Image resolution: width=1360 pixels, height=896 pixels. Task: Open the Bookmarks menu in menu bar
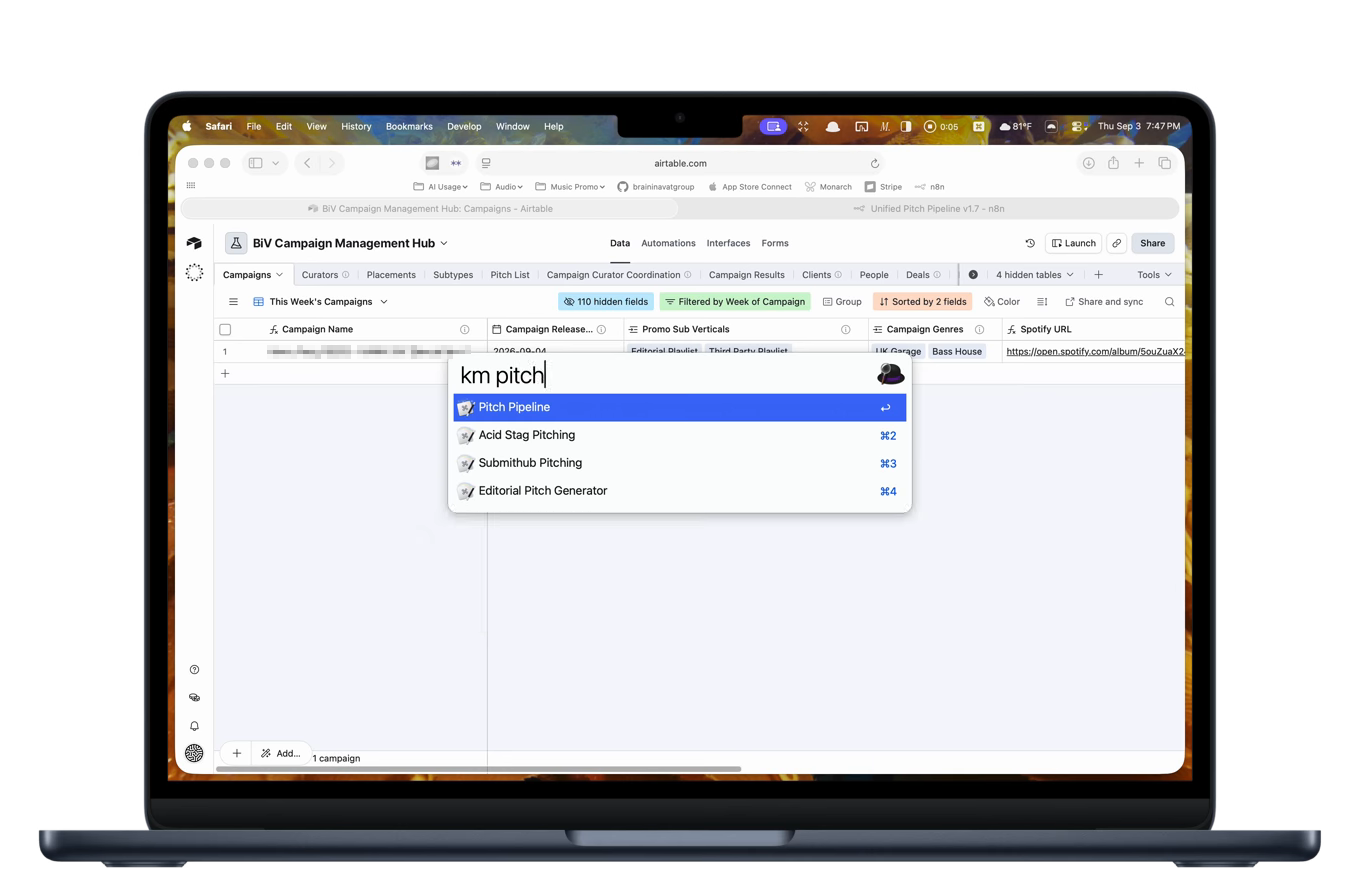pyautogui.click(x=409, y=127)
